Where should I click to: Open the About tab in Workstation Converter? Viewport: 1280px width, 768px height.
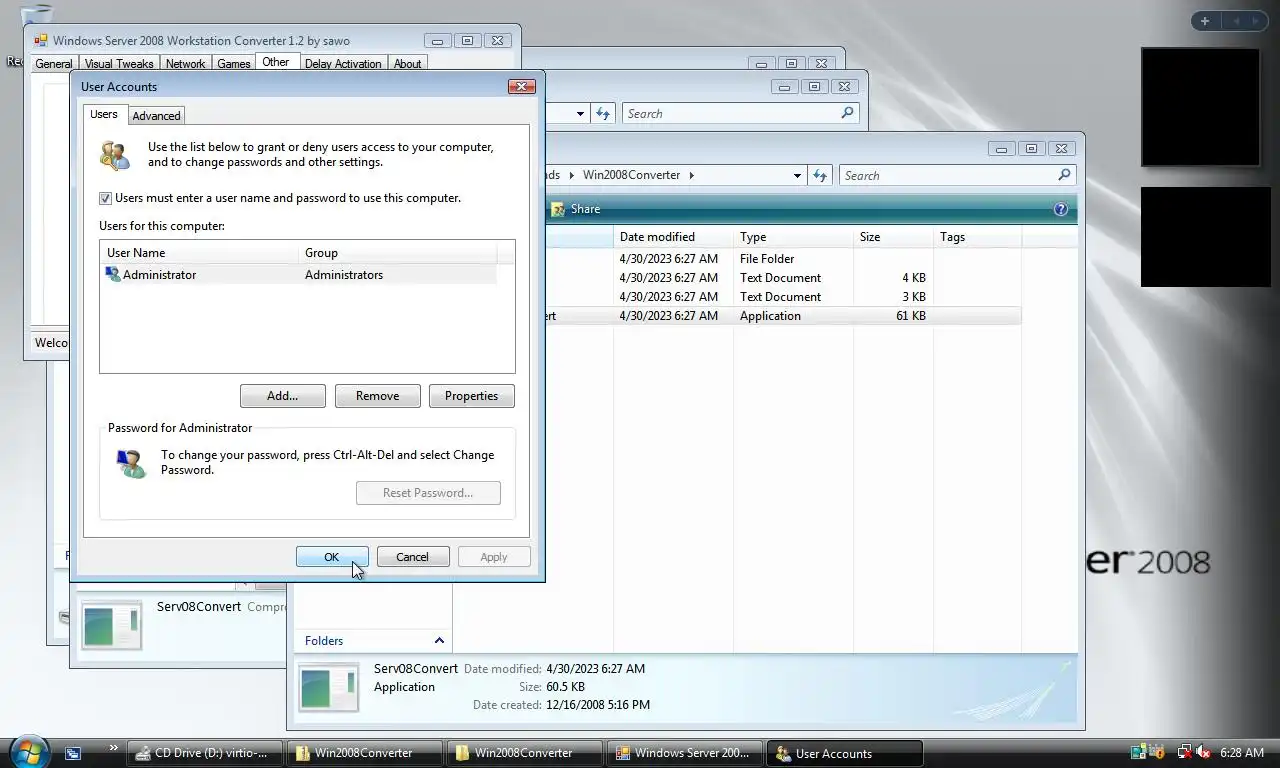point(407,63)
